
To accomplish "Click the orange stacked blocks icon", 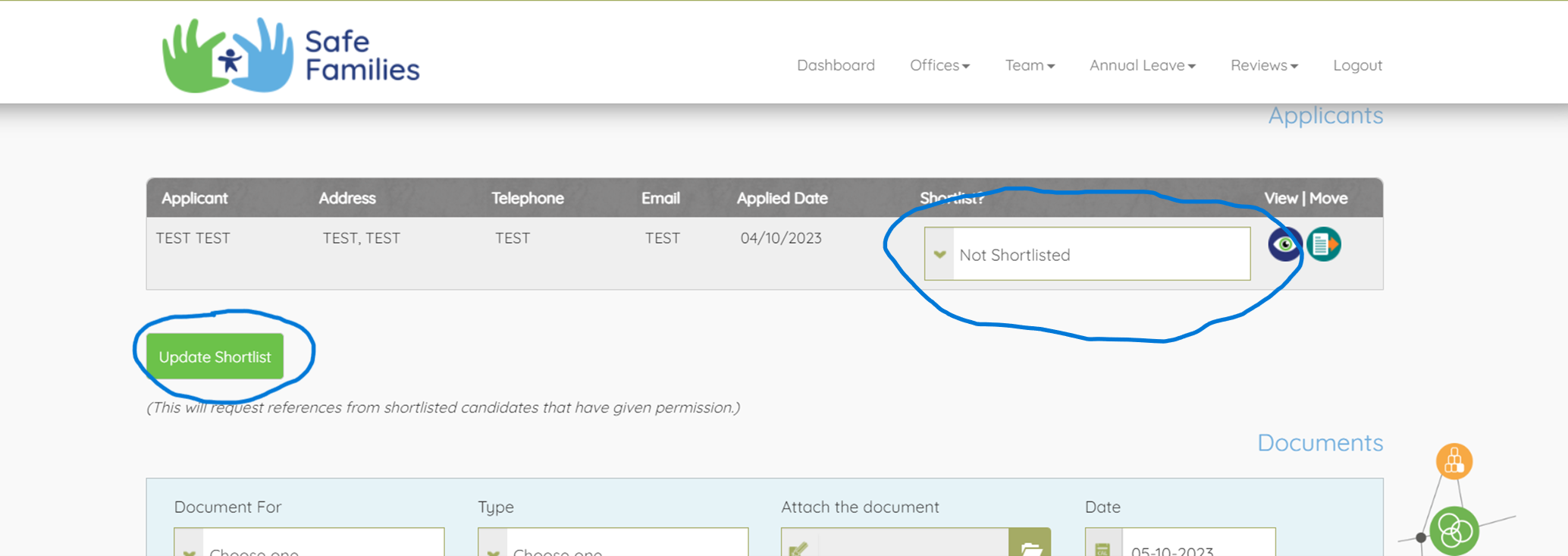I will 1454,461.
